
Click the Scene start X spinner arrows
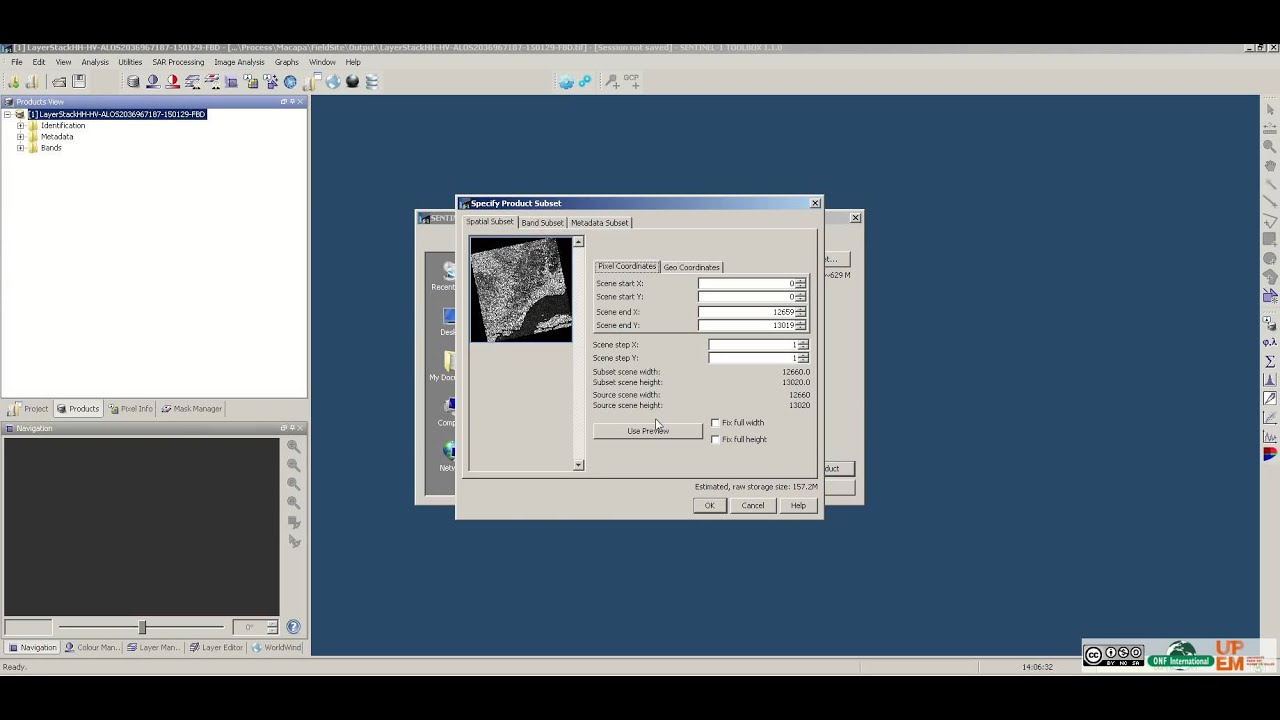pos(800,284)
